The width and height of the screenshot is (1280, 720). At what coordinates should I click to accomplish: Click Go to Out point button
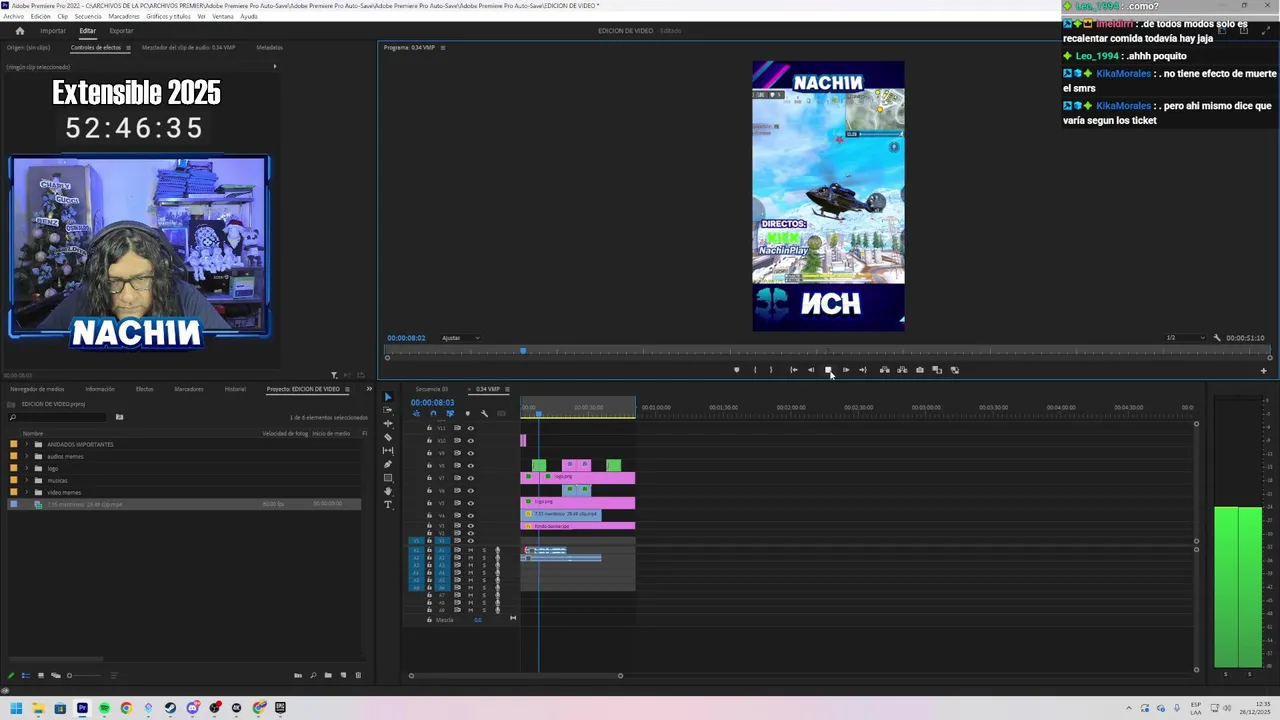coord(863,370)
